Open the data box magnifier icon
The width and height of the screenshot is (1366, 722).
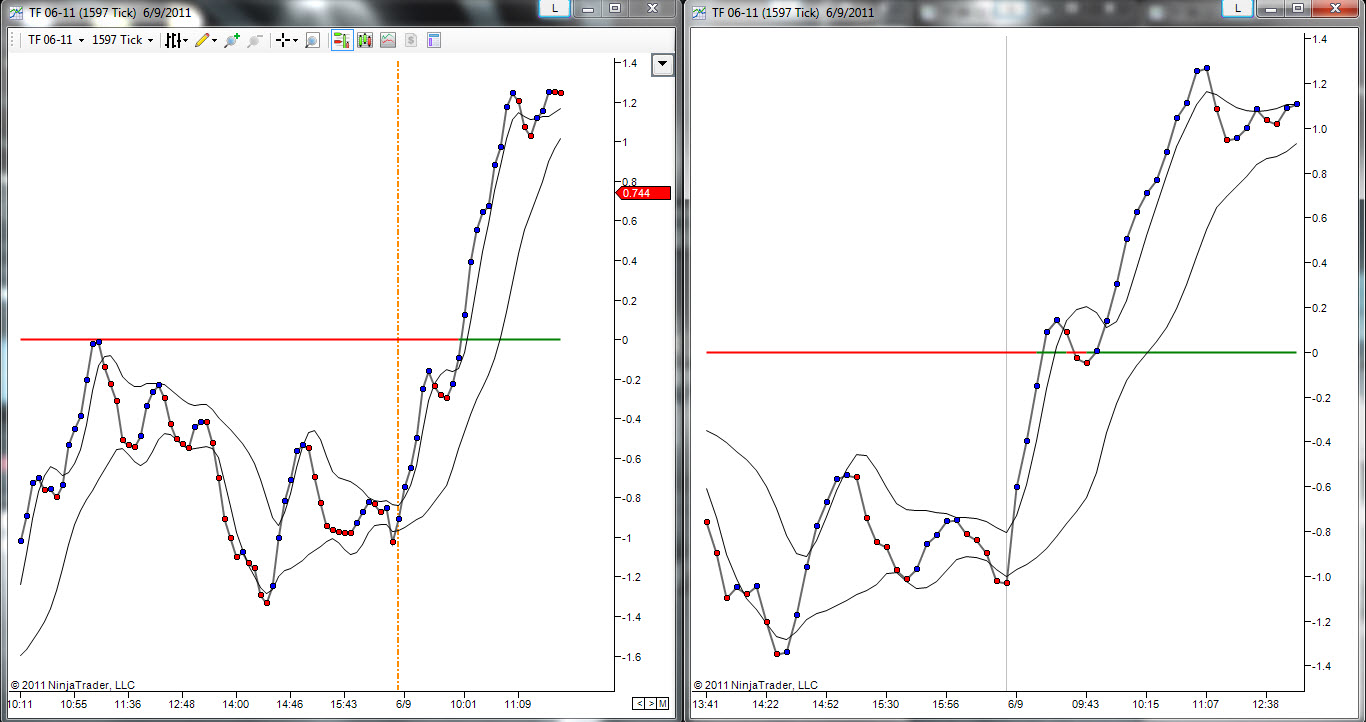(312, 40)
